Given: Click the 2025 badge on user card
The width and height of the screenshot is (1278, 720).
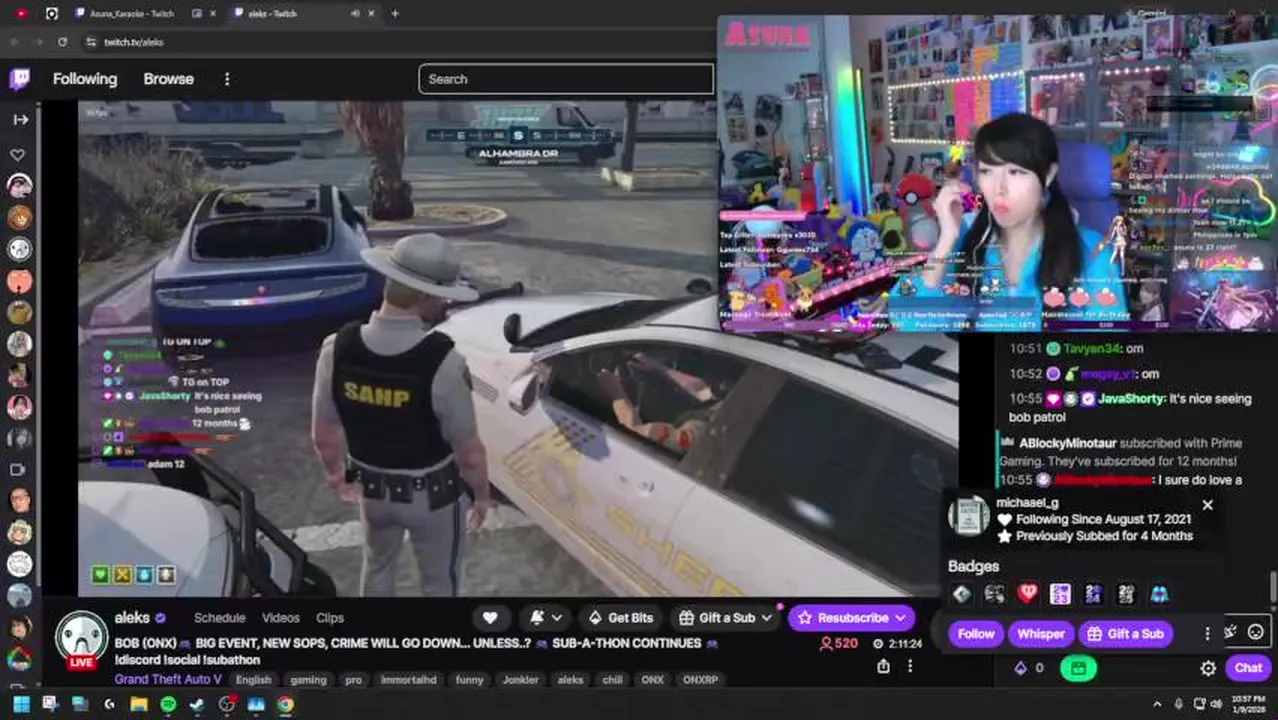Looking at the screenshot, I should [1126, 595].
